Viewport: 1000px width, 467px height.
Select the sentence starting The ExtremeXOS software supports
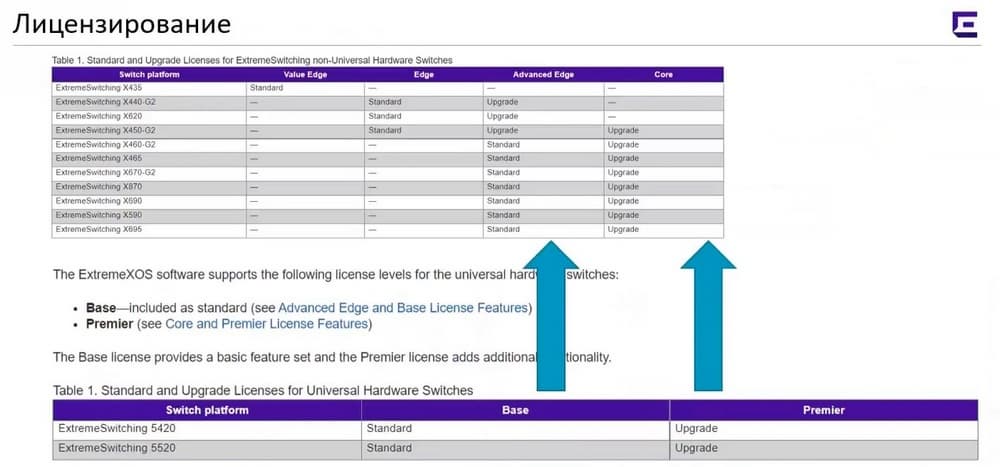click(x=335, y=275)
